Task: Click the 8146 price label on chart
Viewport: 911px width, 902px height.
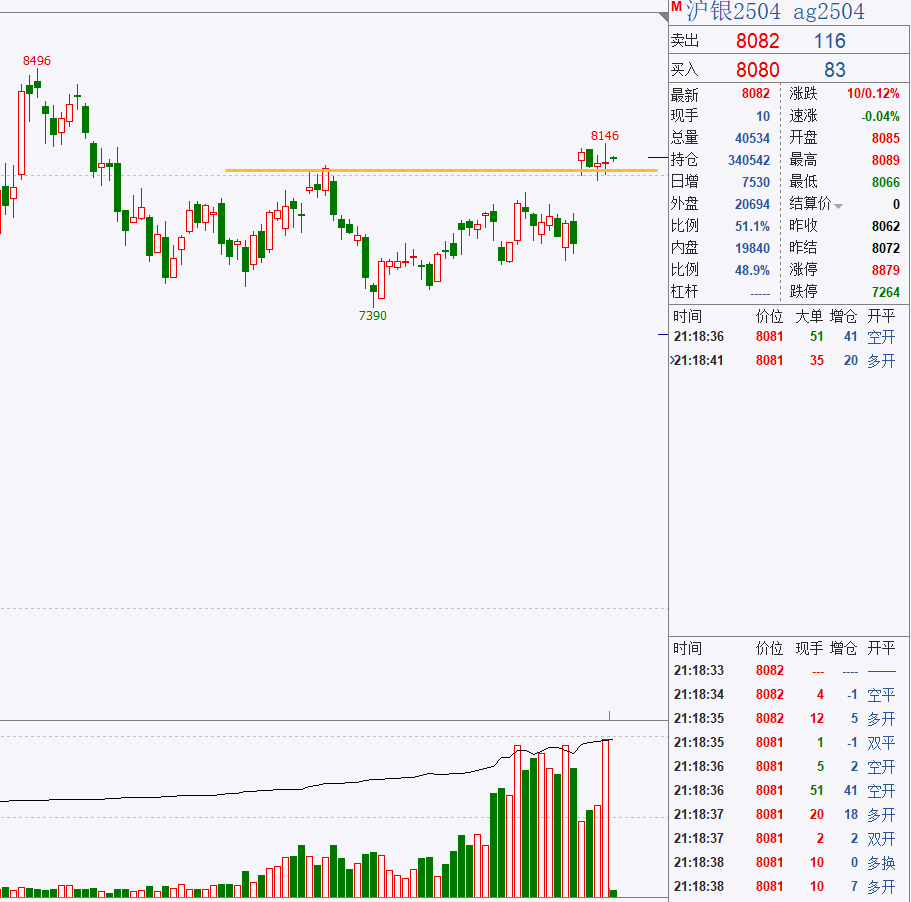Action: [x=604, y=136]
